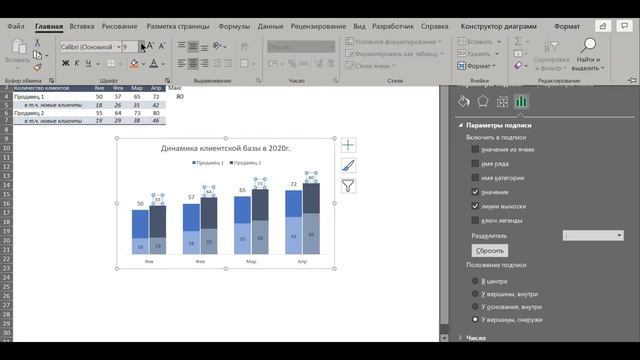This screenshot has height=360, width=640.
Task: Collapse 'Параметры подписи' section
Action: pyautogui.click(x=460, y=125)
